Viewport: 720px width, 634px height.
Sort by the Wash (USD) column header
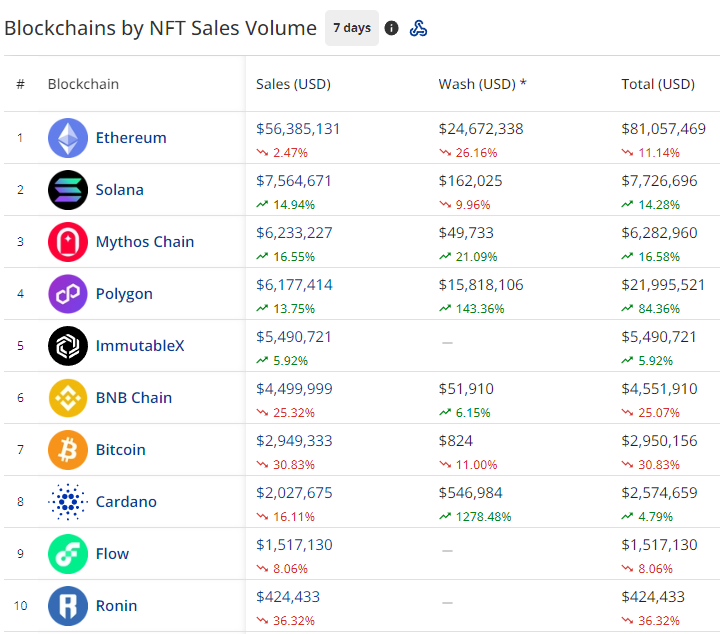pos(482,84)
